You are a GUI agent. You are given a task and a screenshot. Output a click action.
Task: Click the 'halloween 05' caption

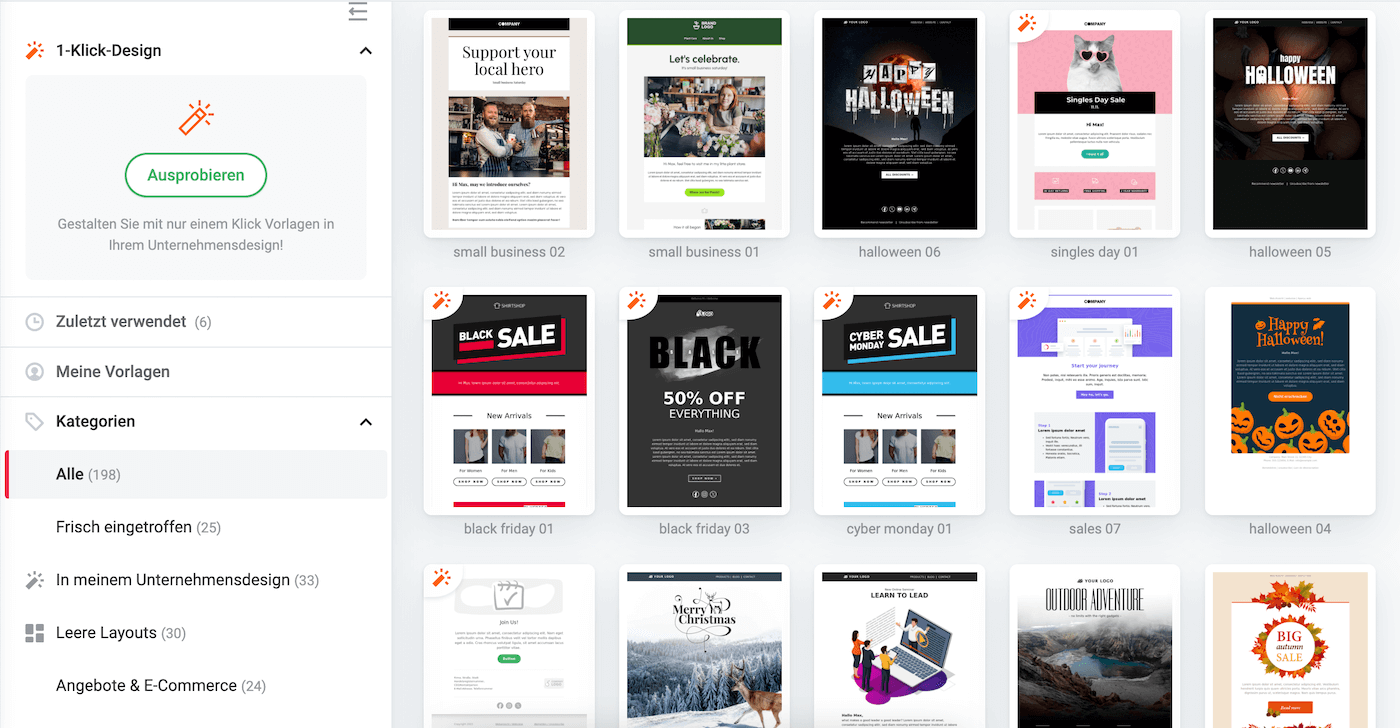[1290, 252]
